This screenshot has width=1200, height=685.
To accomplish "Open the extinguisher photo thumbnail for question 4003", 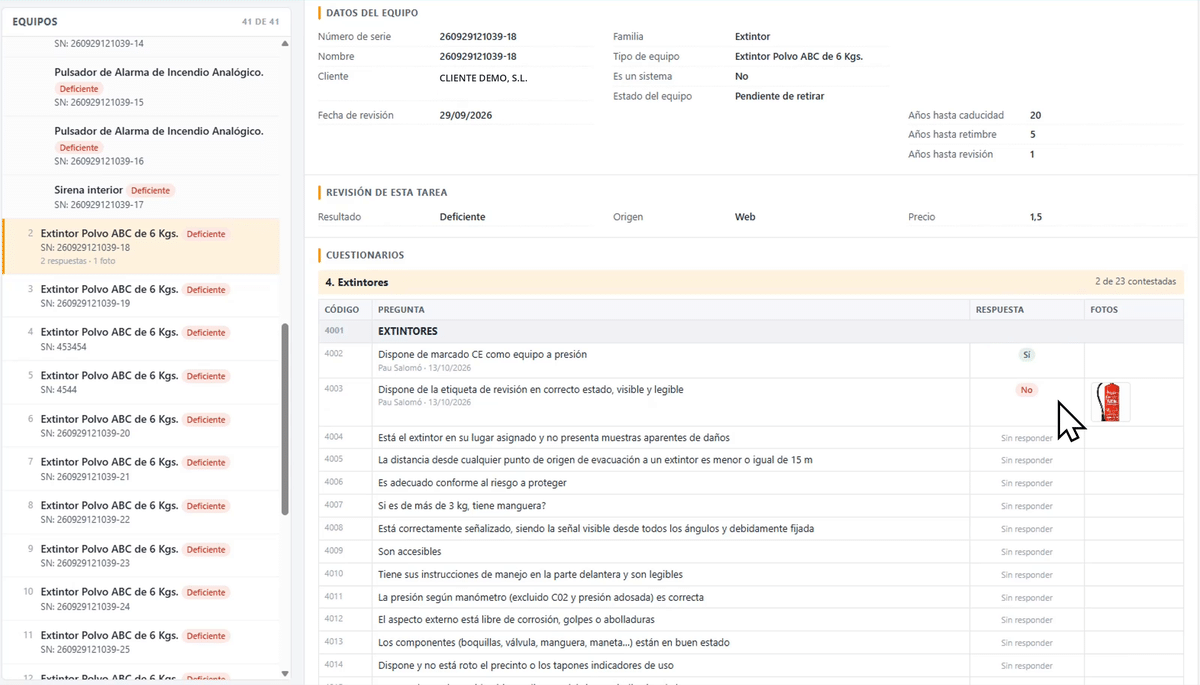I will pyautogui.click(x=1111, y=402).
